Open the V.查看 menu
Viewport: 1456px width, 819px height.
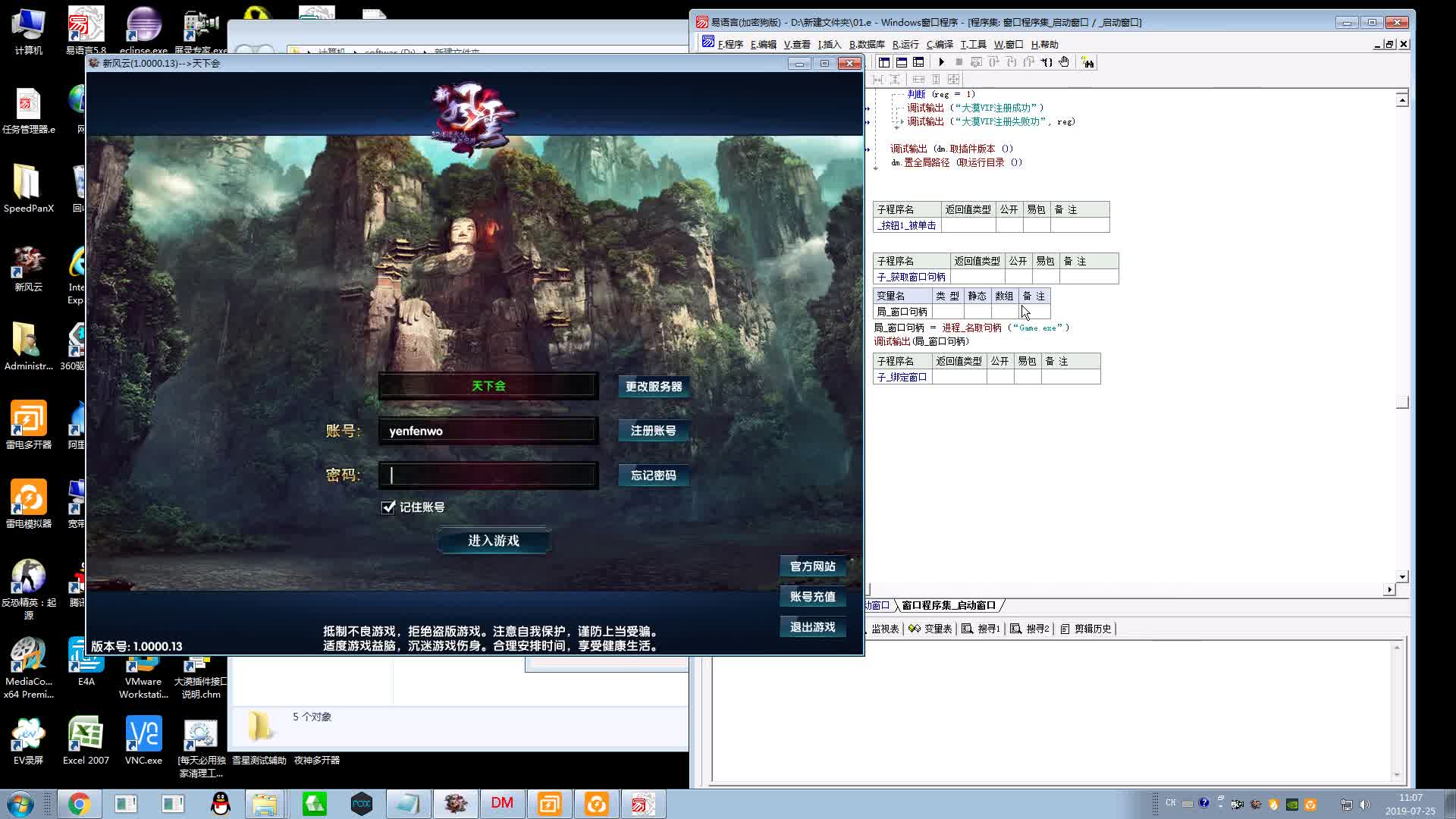coord(797,44)
